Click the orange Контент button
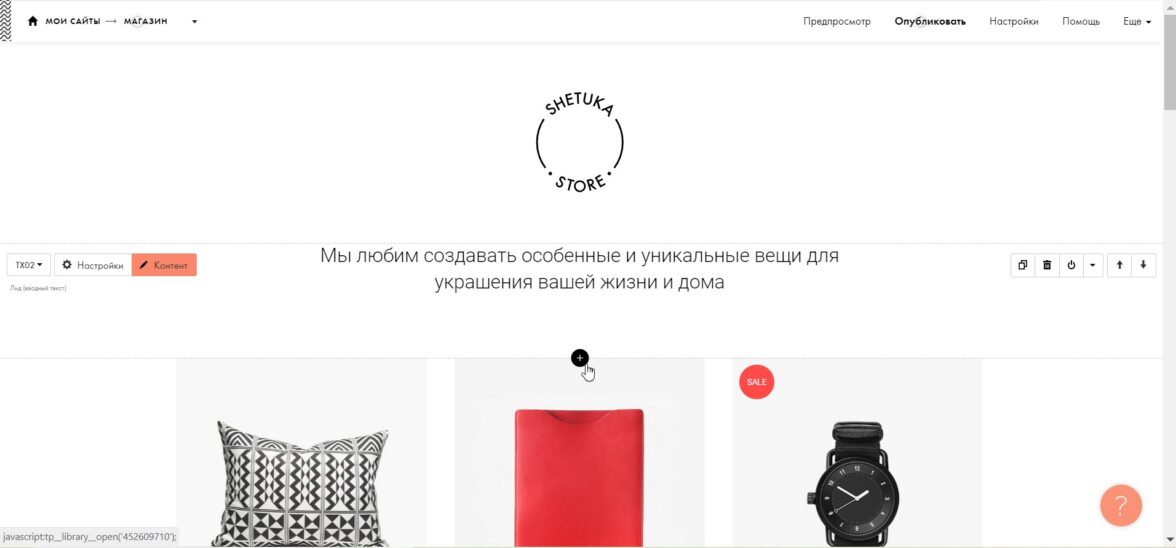This screenshot has width=1176, height=548. click(x=164, y=265)
